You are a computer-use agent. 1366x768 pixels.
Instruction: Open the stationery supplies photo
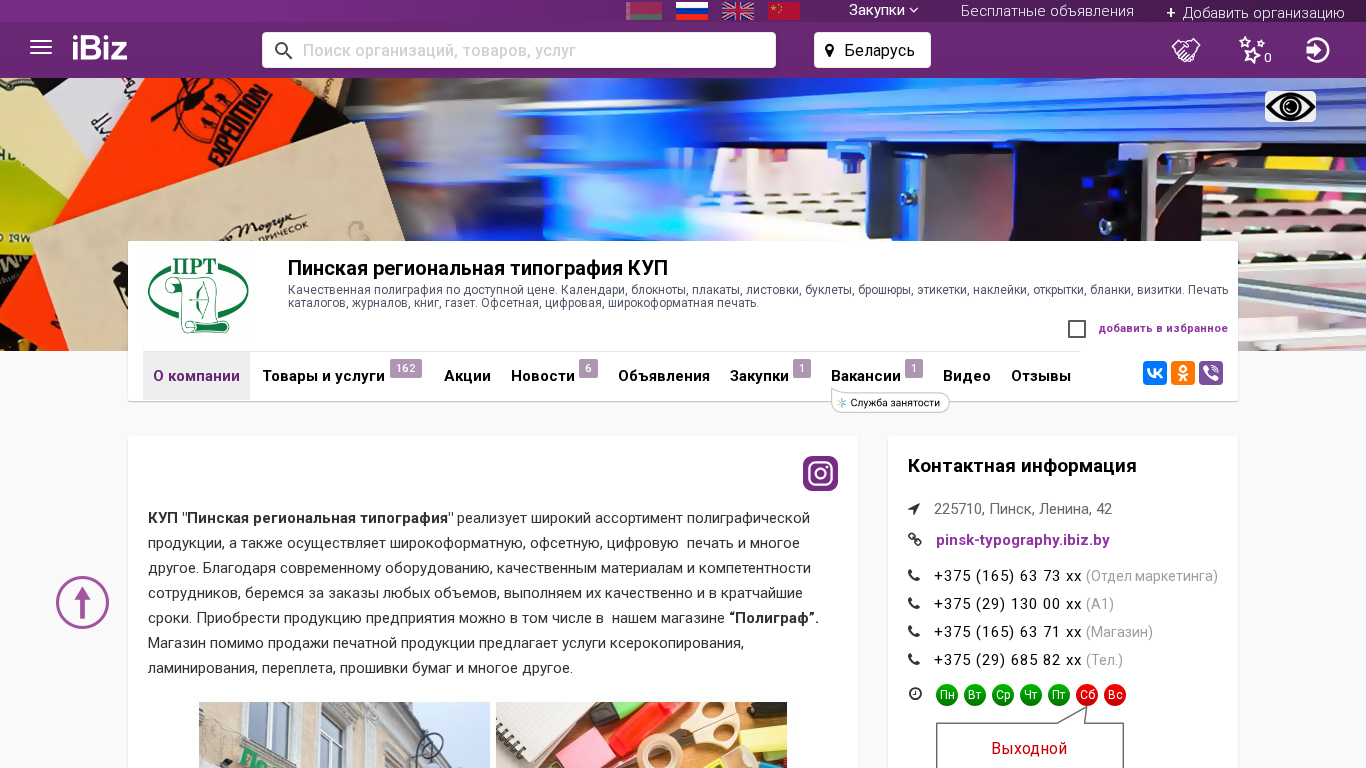641,735
